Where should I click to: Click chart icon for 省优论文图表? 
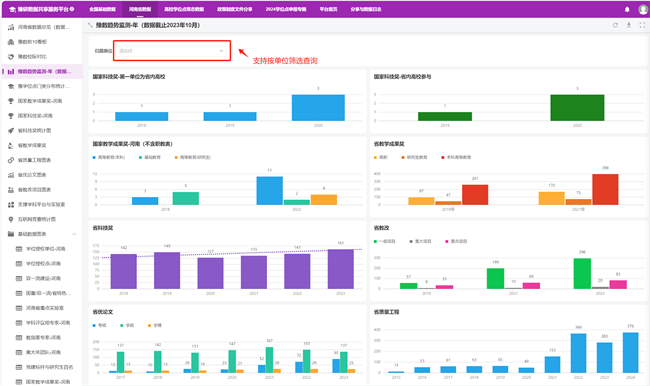tap(11, 175)
